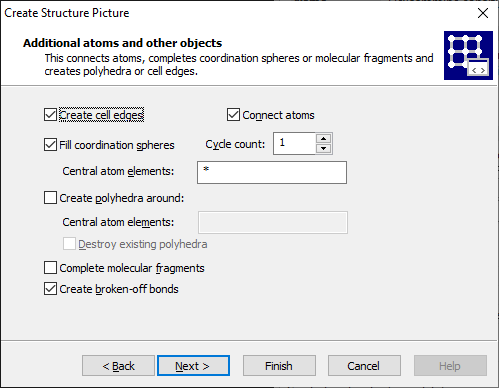Proceed with the Next button
Viewport: 499px width, 388px height.
193,366
